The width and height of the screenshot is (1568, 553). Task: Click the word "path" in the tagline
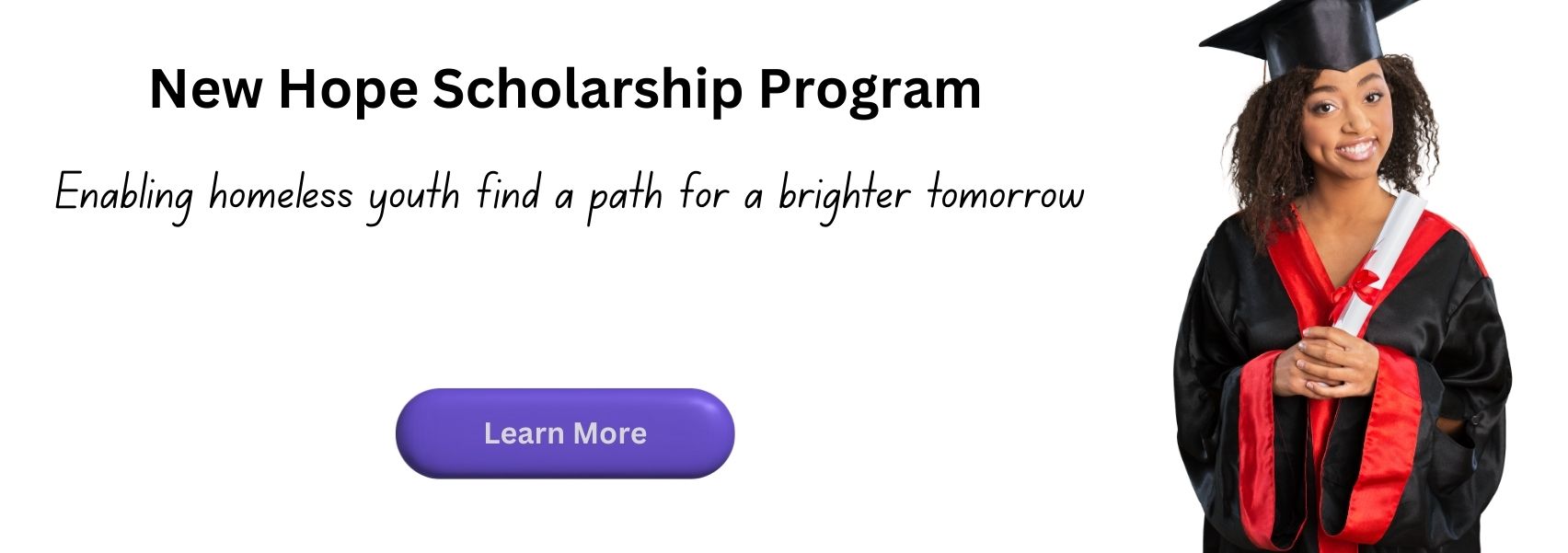pyautogui.click(x=625, y=197)
